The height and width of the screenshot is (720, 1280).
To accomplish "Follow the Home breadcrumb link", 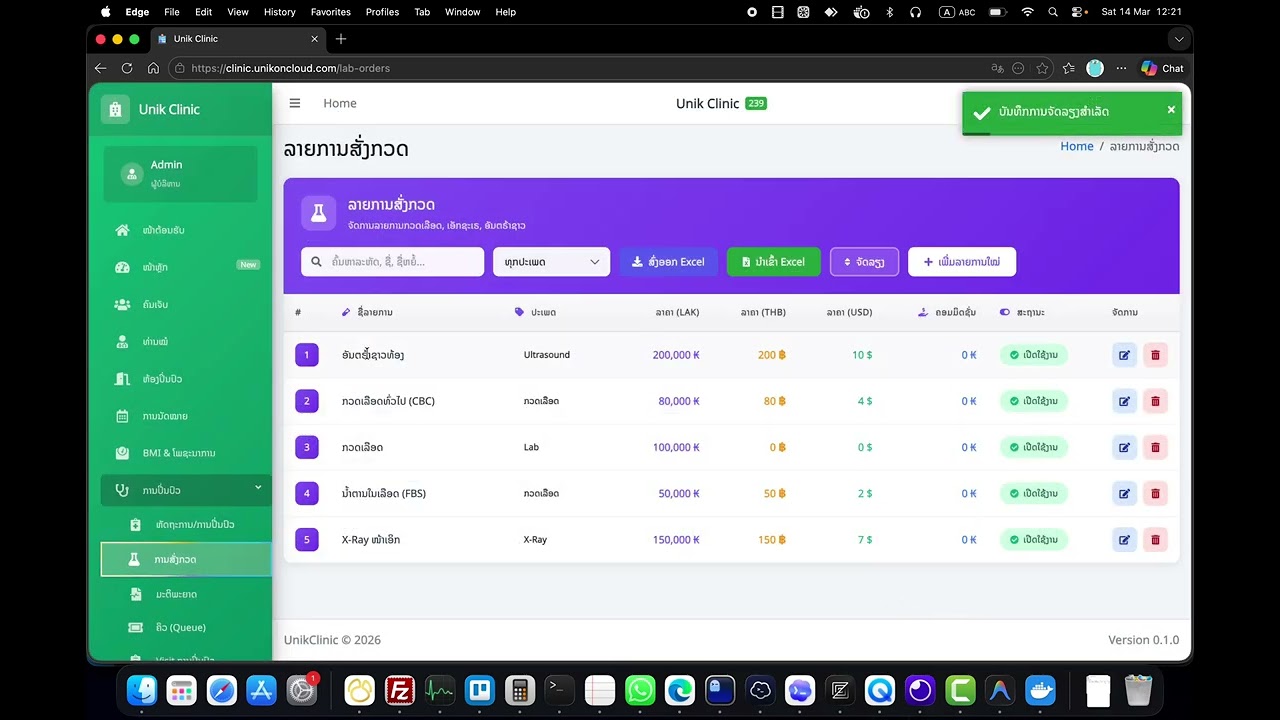I will pyautogui.click(x=1077, y=146).
